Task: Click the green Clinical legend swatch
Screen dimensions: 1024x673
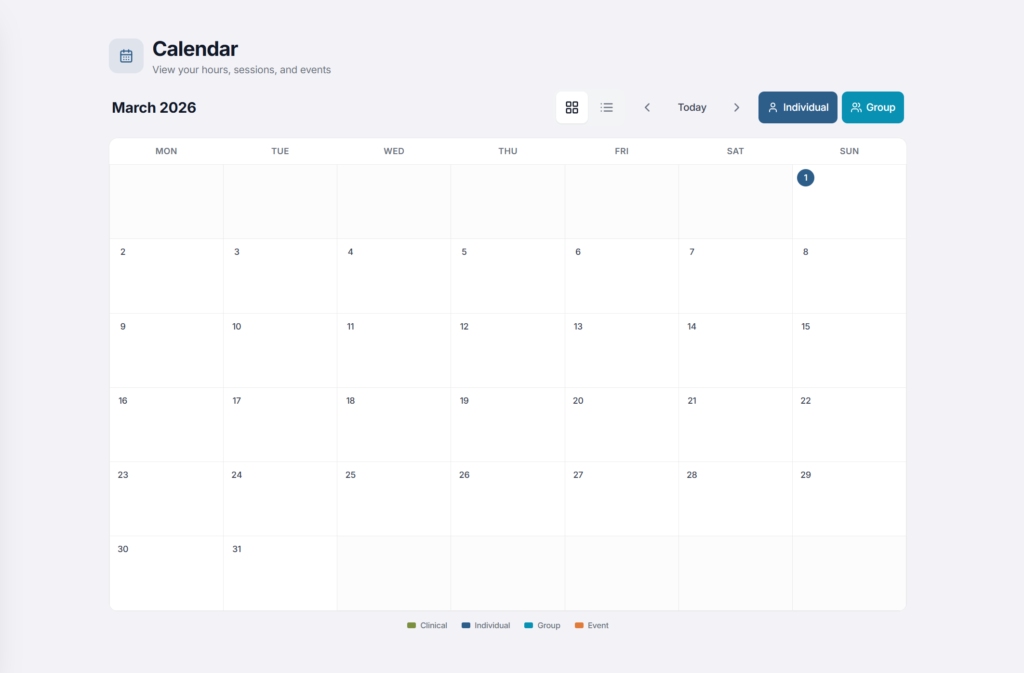Action: [413, 625]
